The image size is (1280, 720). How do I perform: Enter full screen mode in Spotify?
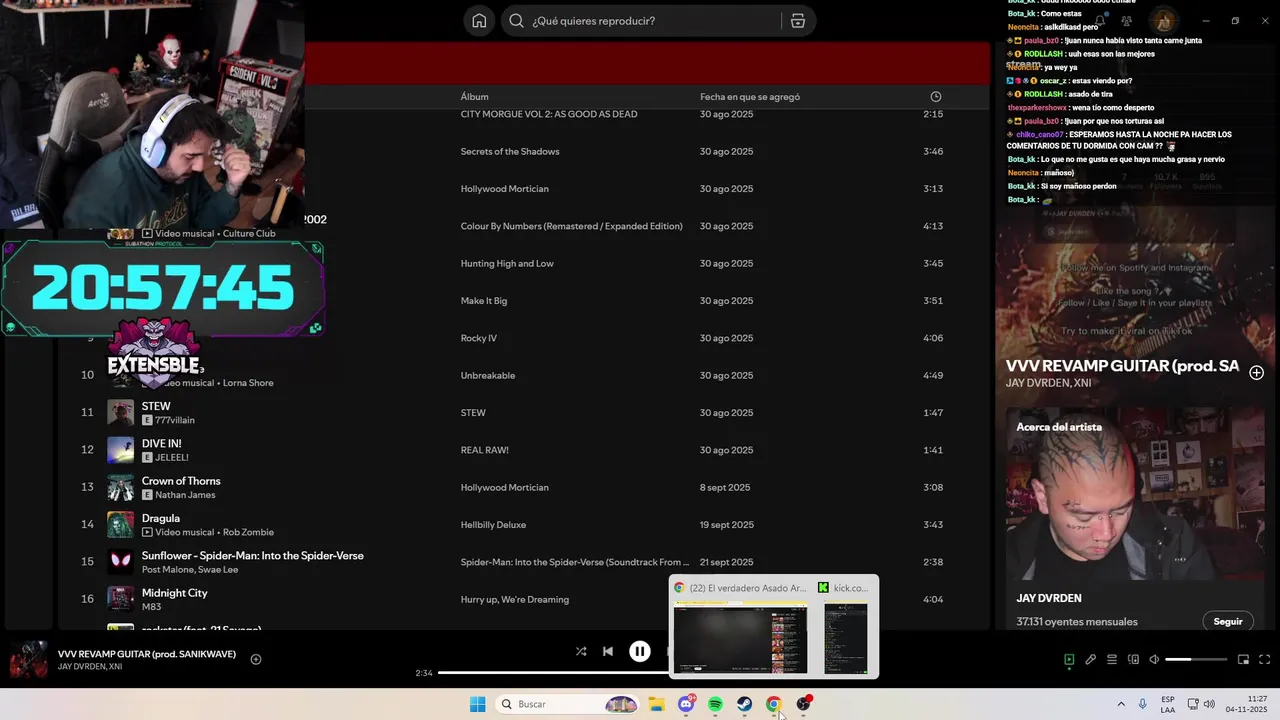click(1264, 659)
